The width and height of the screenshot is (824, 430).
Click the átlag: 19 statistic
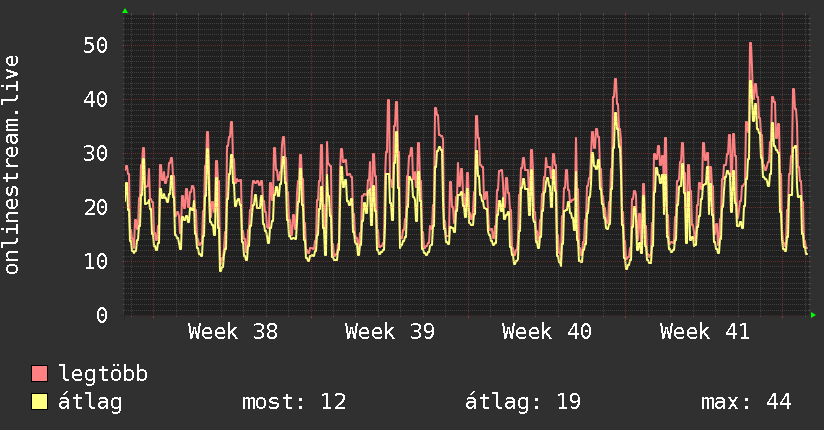(523, 402)
